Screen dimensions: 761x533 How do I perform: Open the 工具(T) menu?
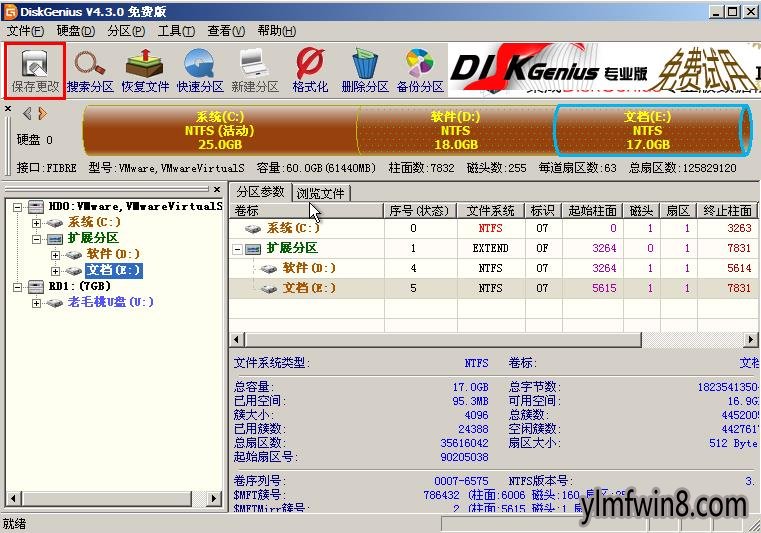point(176,31)
